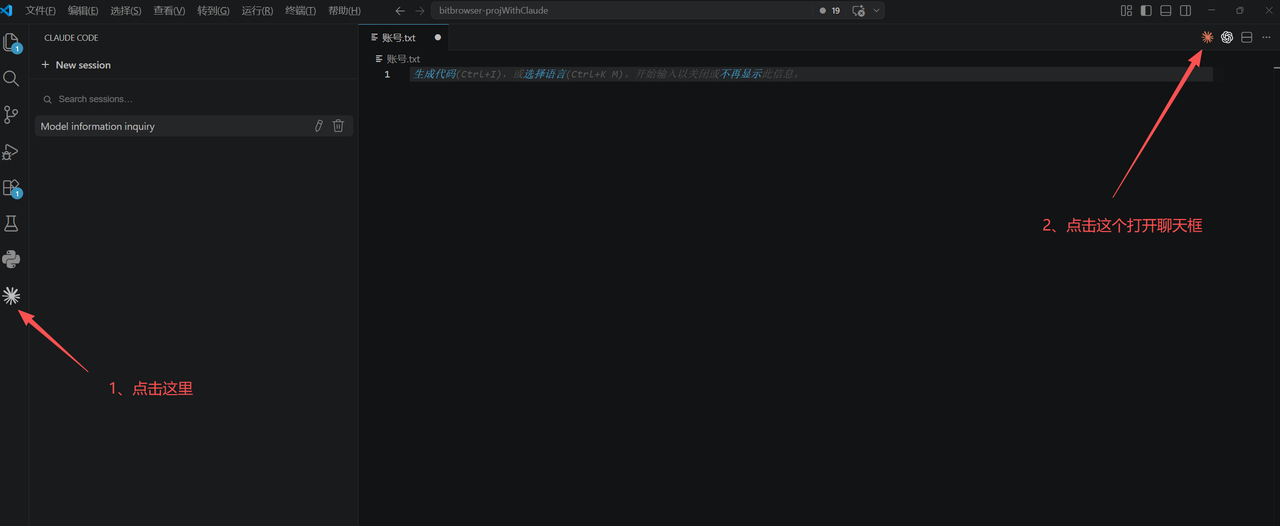
Task: Open the Customize Layout icon
Action: click(x=1127, y=10)
